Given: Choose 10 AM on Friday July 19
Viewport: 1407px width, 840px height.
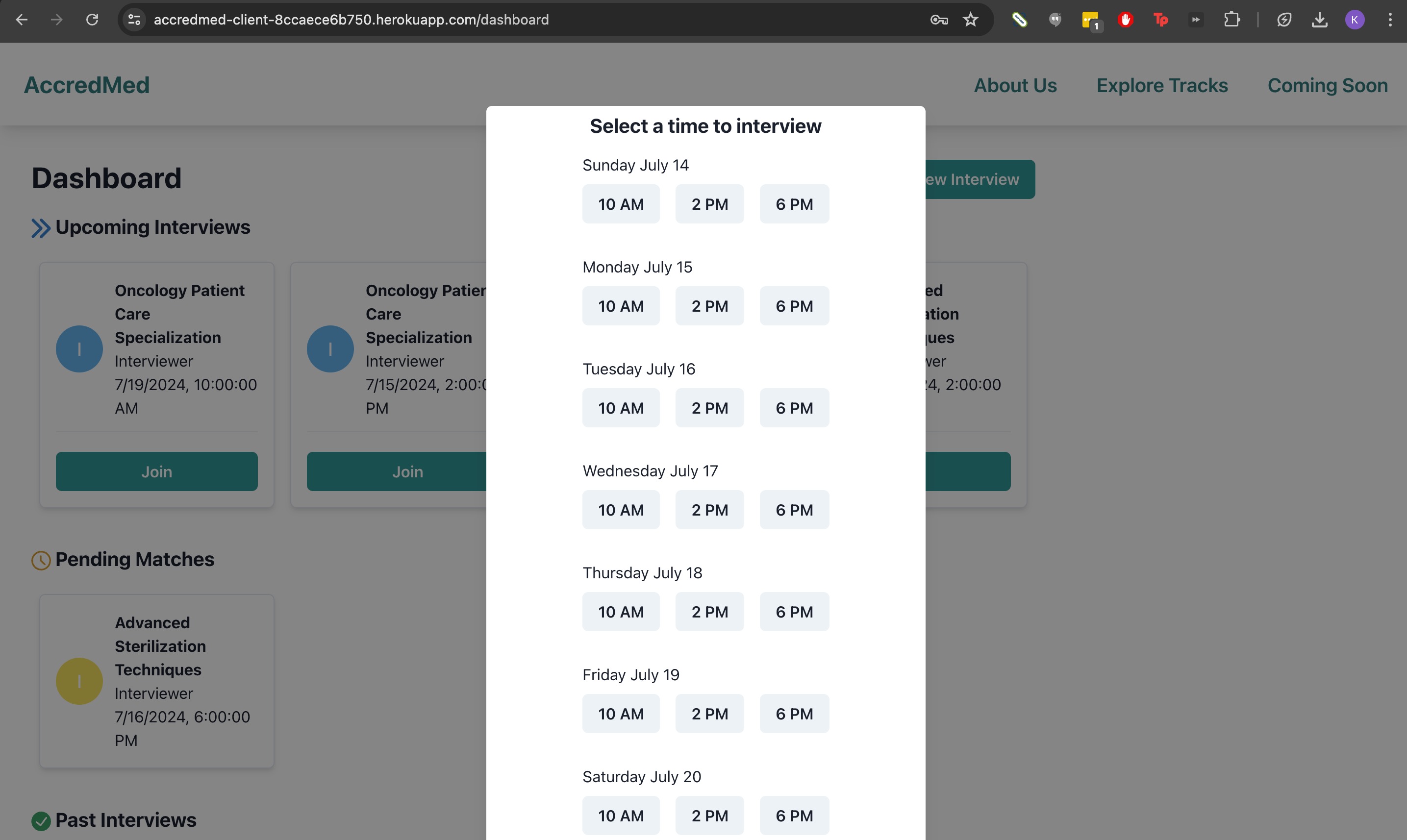Looking at the screenshot, I should (621, 714).
